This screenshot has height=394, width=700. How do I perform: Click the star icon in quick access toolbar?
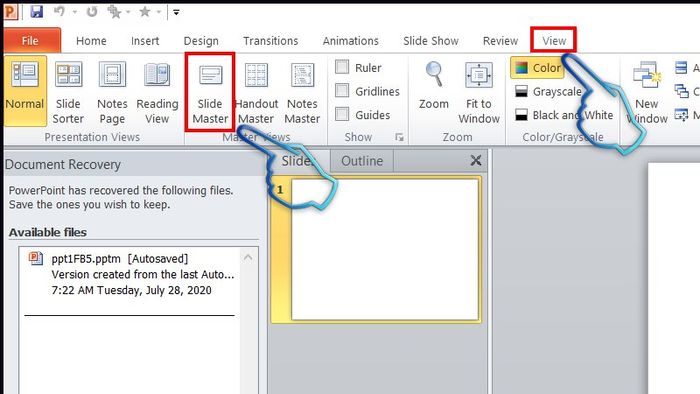pos(144,12)
